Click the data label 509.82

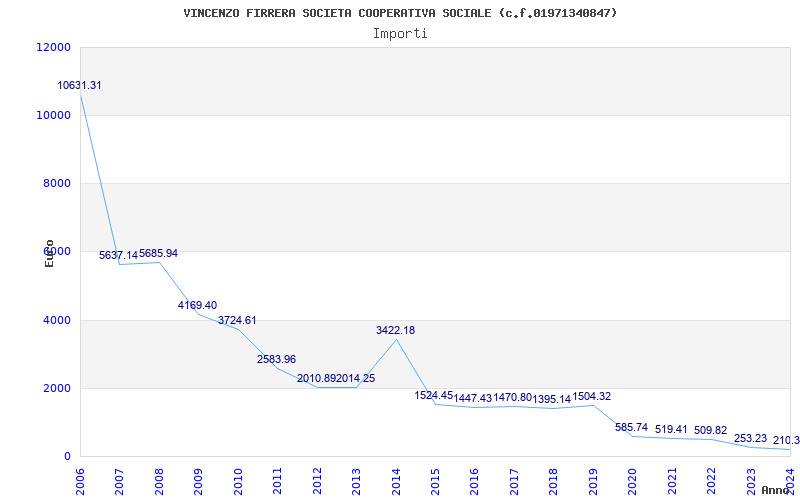pos(710,431)
